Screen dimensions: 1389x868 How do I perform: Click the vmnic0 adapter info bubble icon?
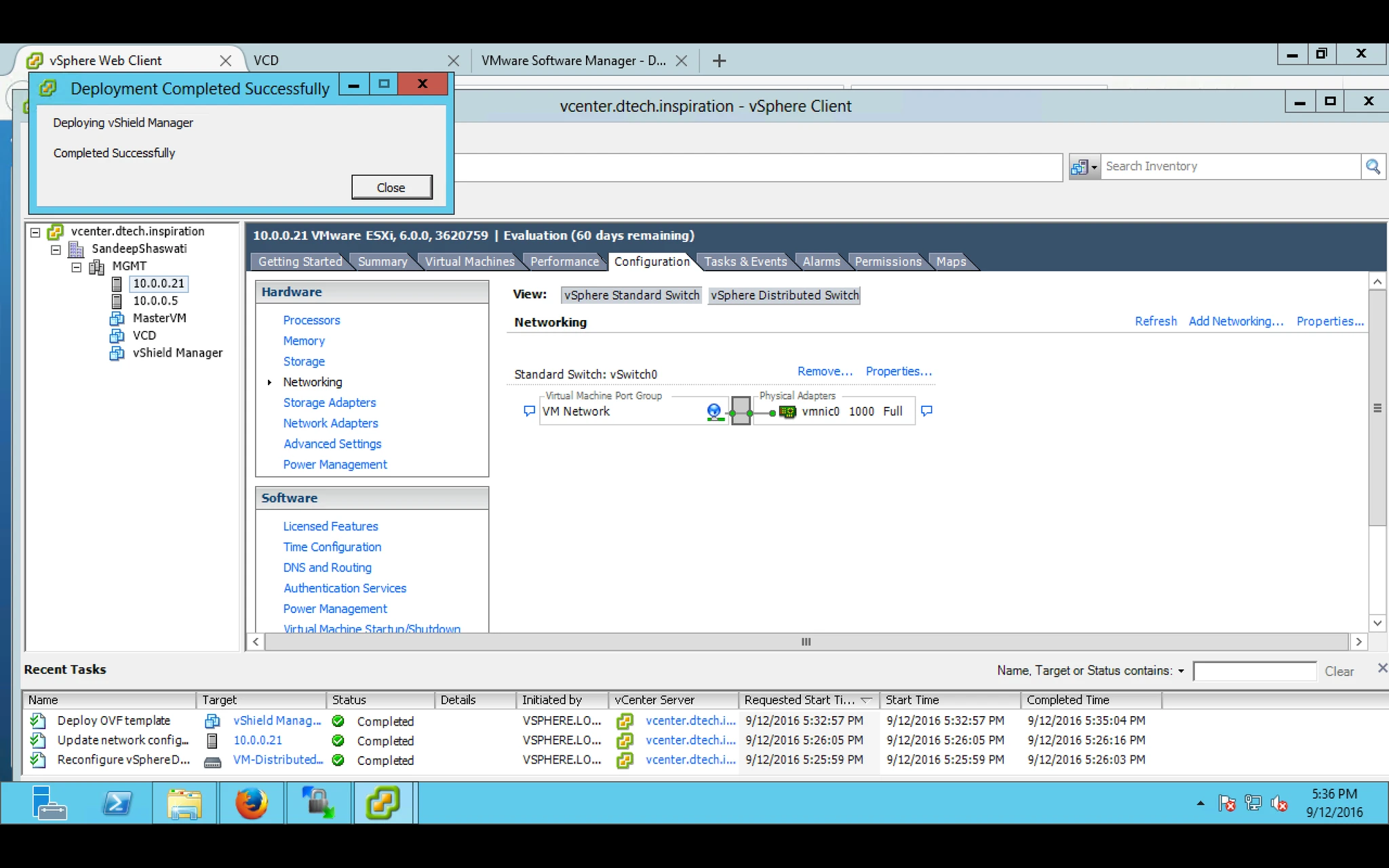926,411
